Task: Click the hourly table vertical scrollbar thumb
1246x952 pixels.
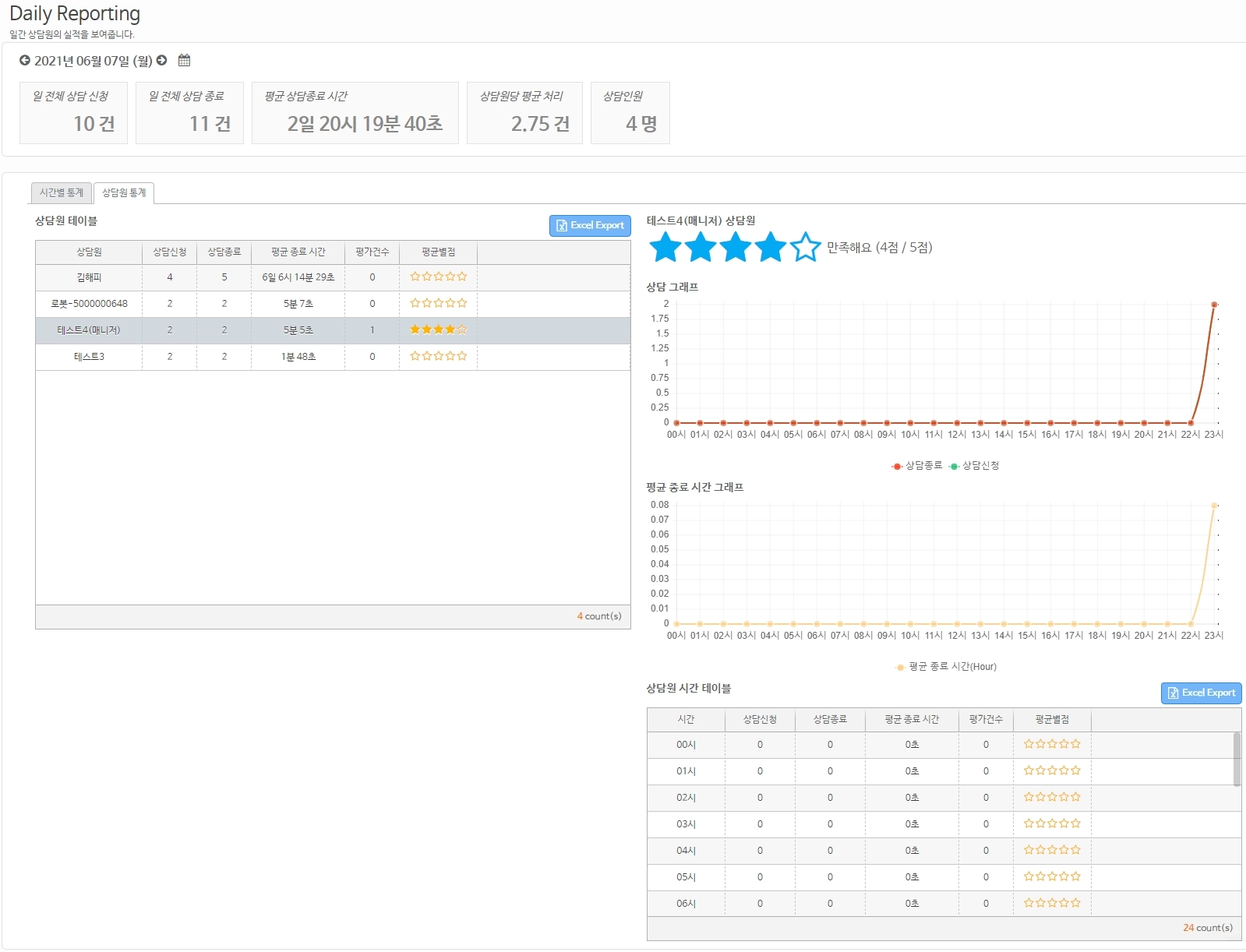Action: pyautogui.click(x=1237, y=760)
